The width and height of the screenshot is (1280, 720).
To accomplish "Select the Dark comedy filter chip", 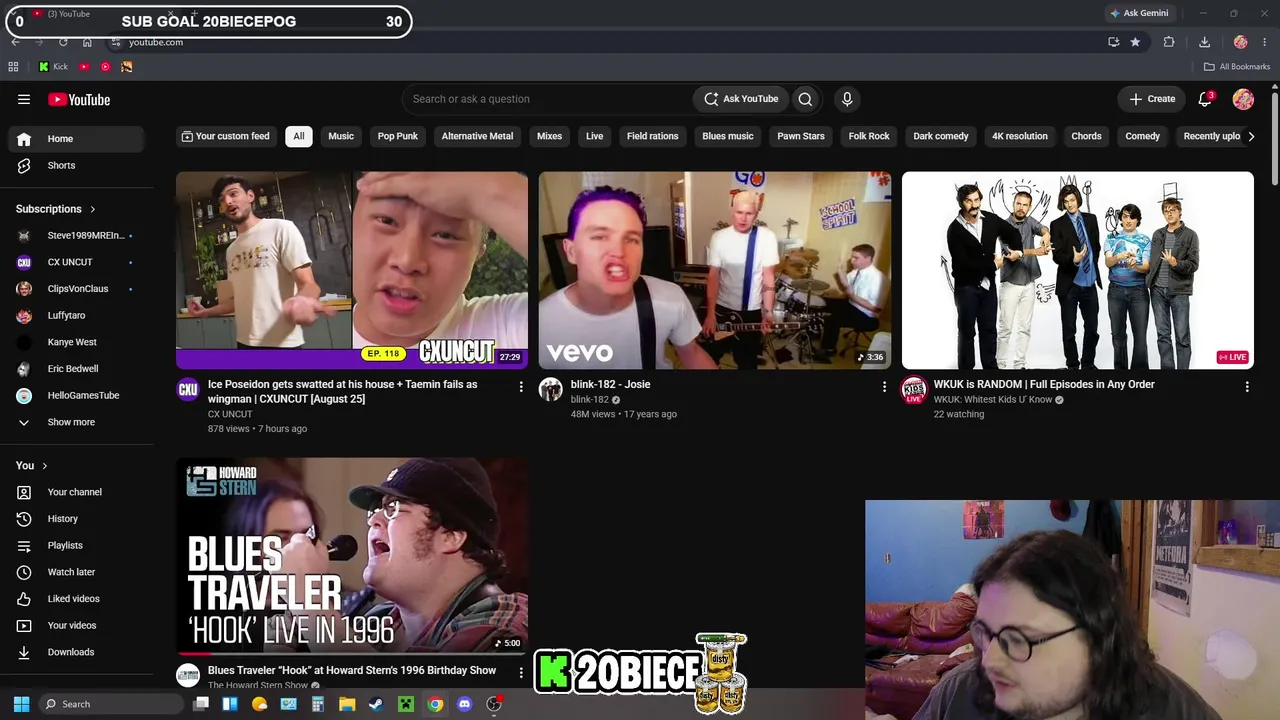I will point(941,136).
